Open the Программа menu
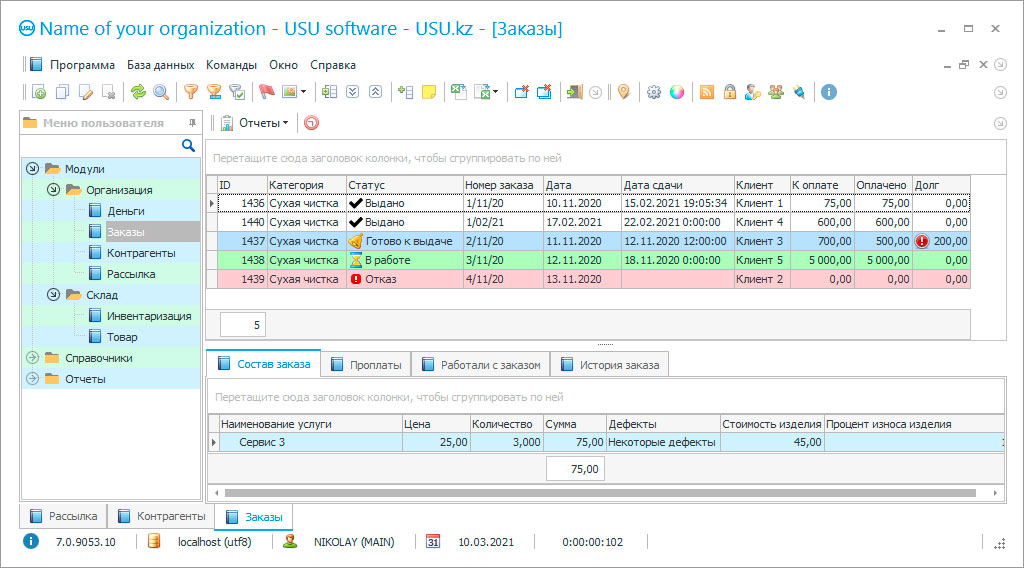This screenshot has height=568, width=1024. point(82,65)
